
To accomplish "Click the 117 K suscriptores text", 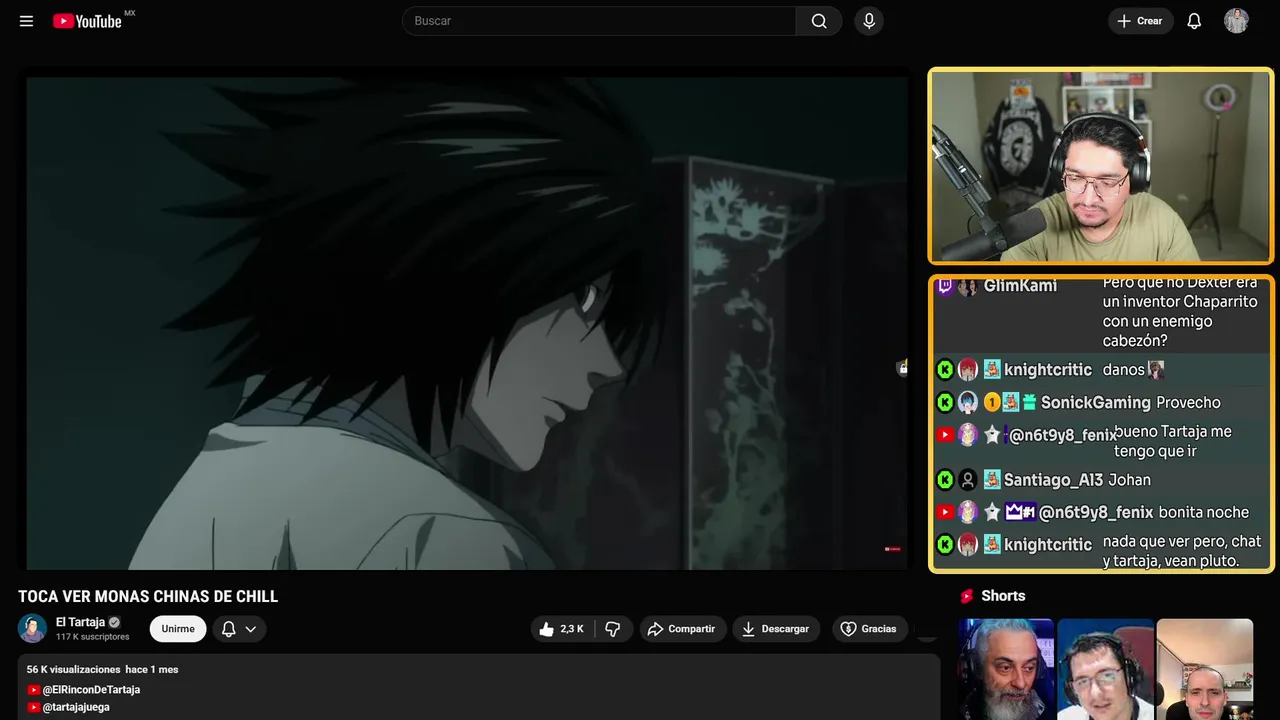I will coord(93,637).
